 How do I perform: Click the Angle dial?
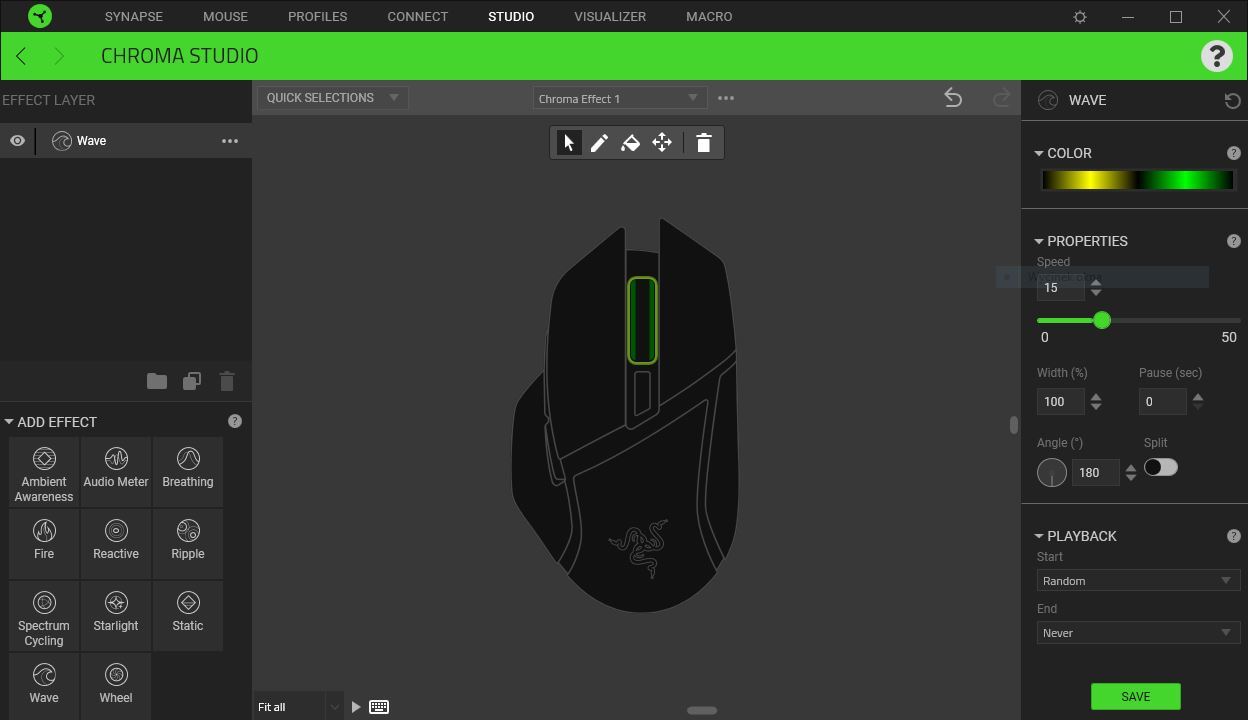[1052, 473]
